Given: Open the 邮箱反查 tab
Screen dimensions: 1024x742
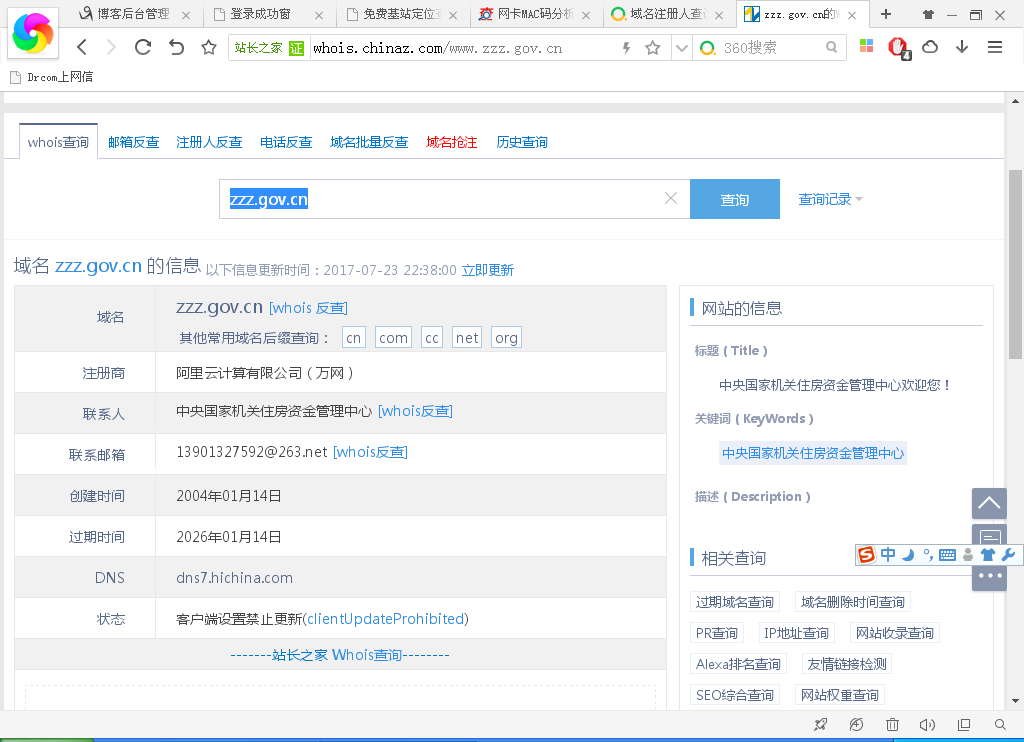Looking at the screenshot, I should pos(134,142).
